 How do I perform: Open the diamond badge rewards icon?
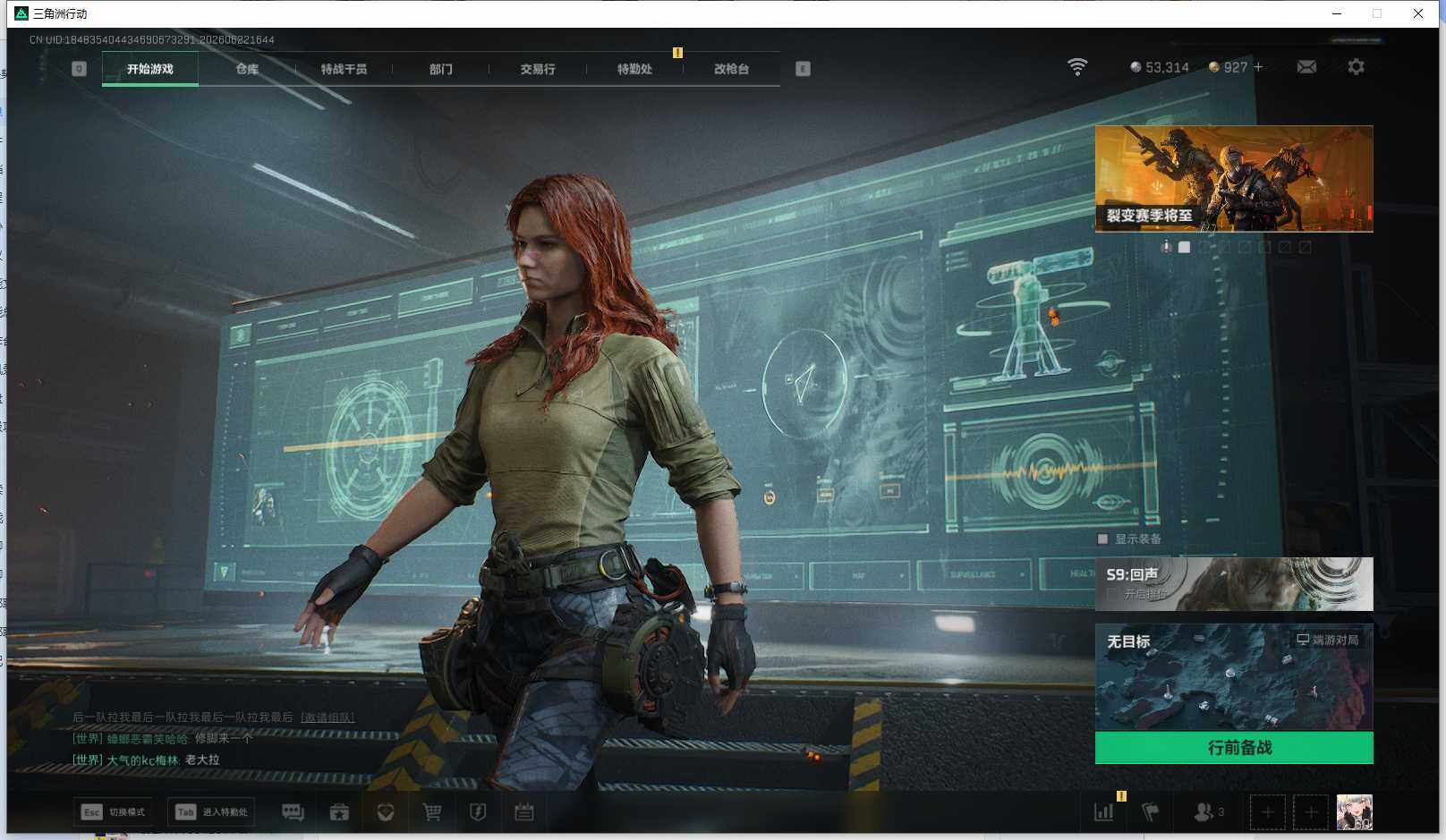click(x=386, y=812)
